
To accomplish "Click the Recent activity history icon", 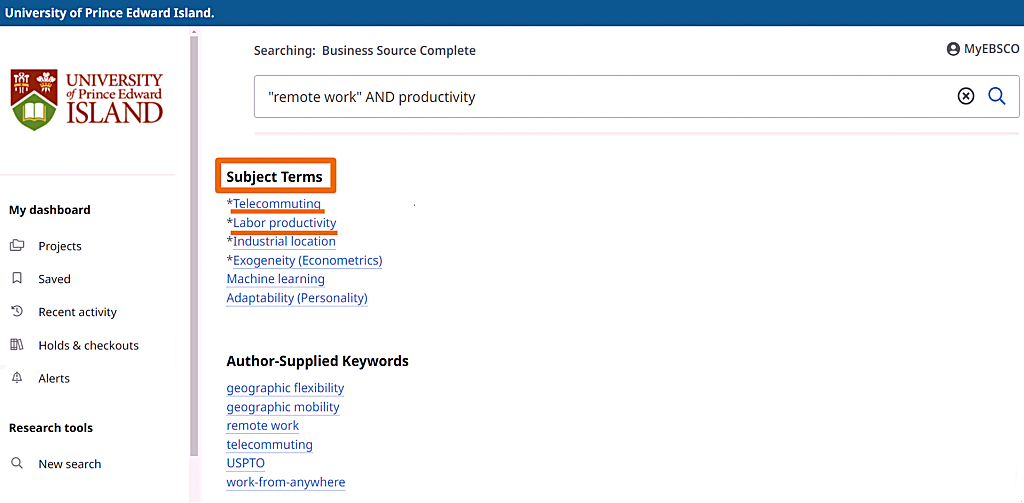I will click(x=17, y=312).
